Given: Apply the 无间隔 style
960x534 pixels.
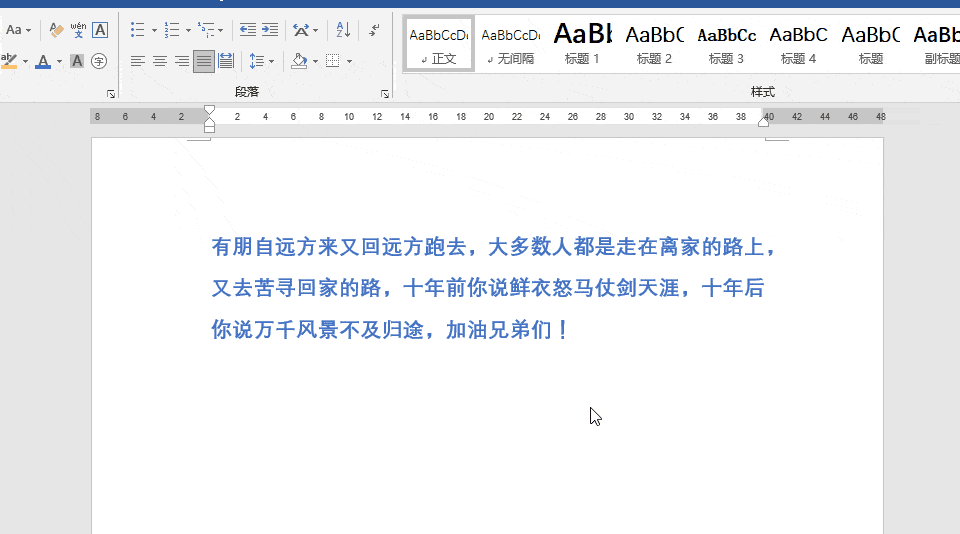Looking at the screenshot, I should point(511,43).
